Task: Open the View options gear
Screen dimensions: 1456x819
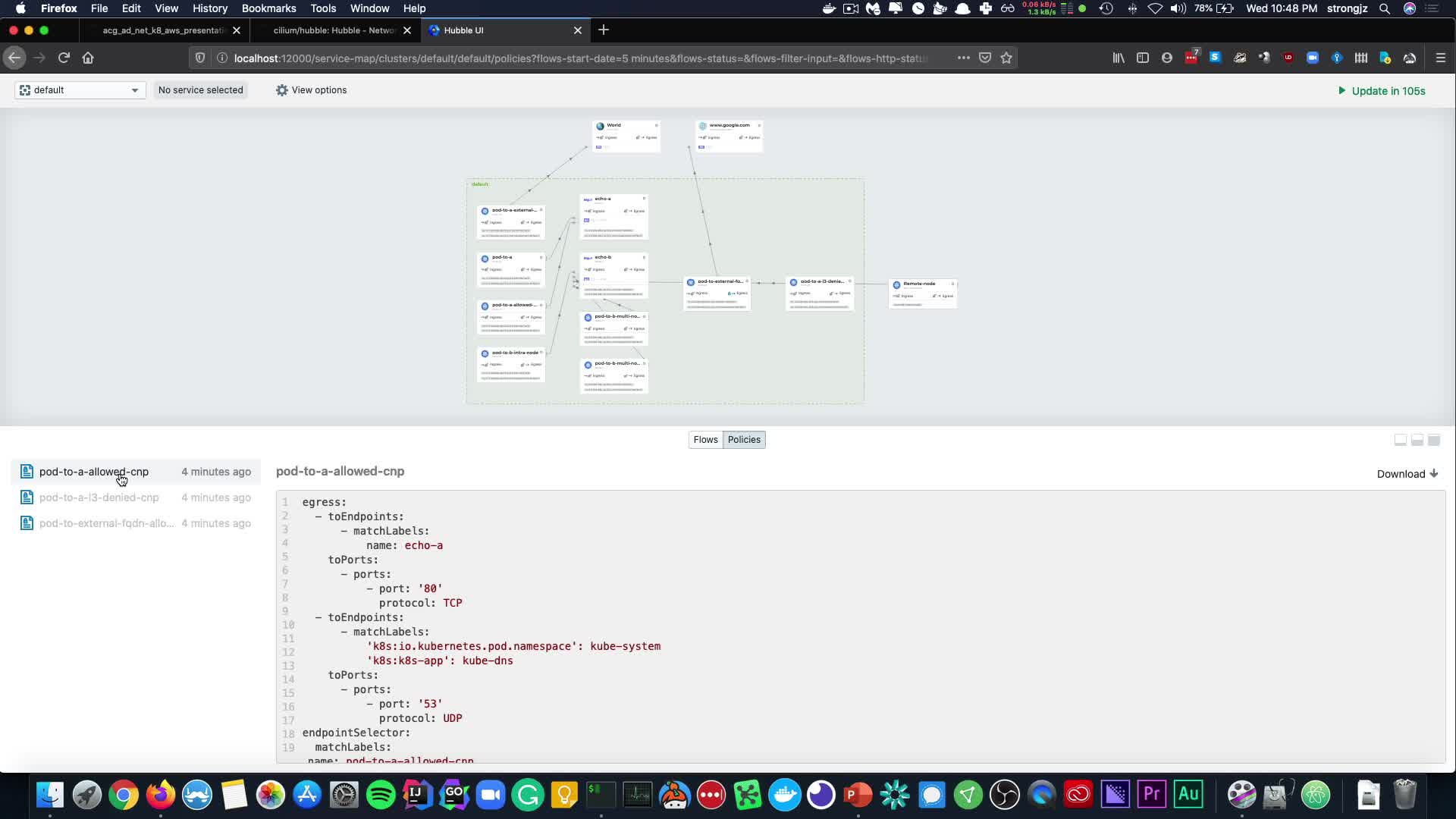Action: [x=282, y=90]
